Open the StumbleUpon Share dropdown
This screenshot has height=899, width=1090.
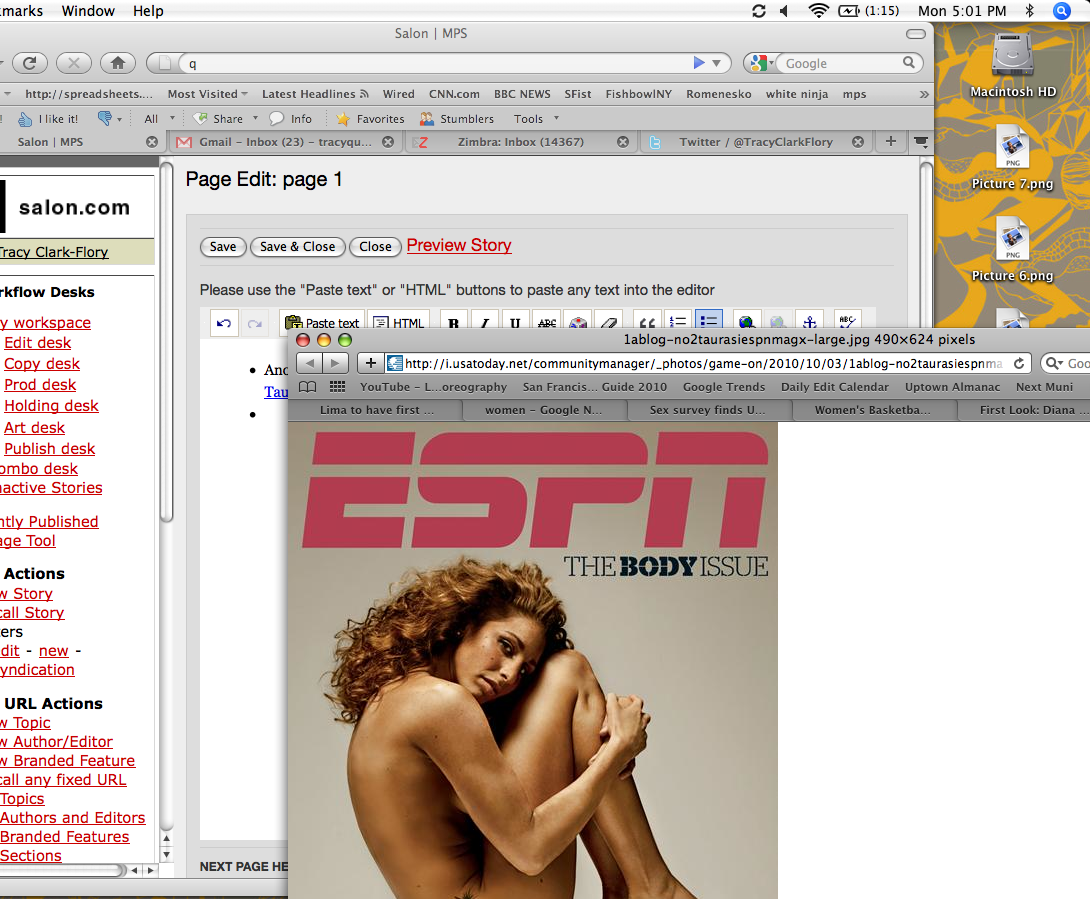coord(225,119)
